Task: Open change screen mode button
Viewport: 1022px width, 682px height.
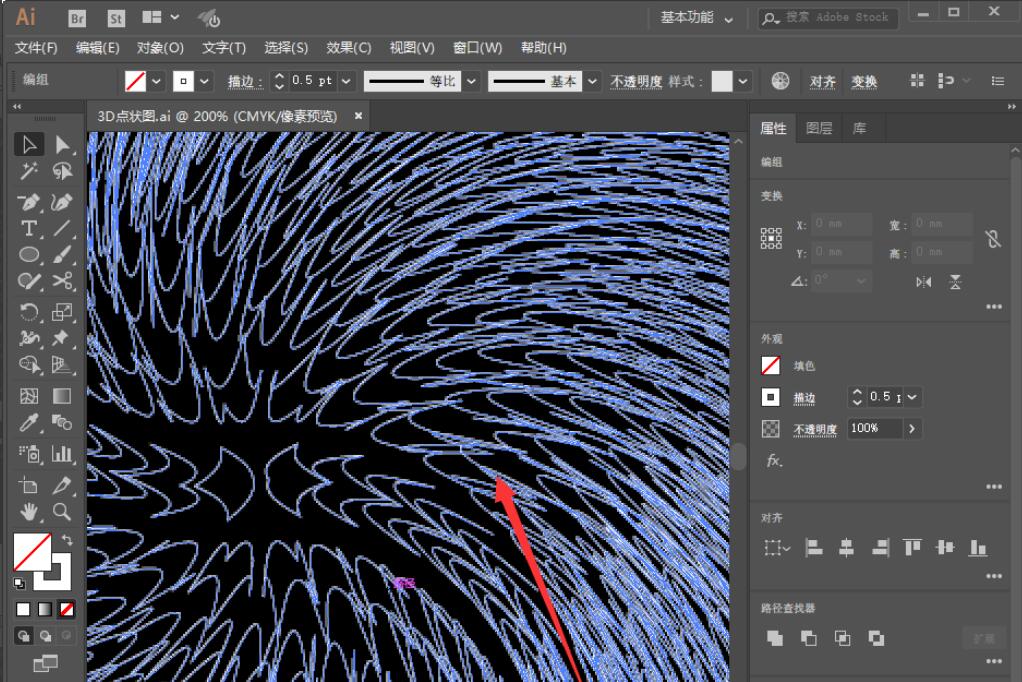Action: click(45, 664)
